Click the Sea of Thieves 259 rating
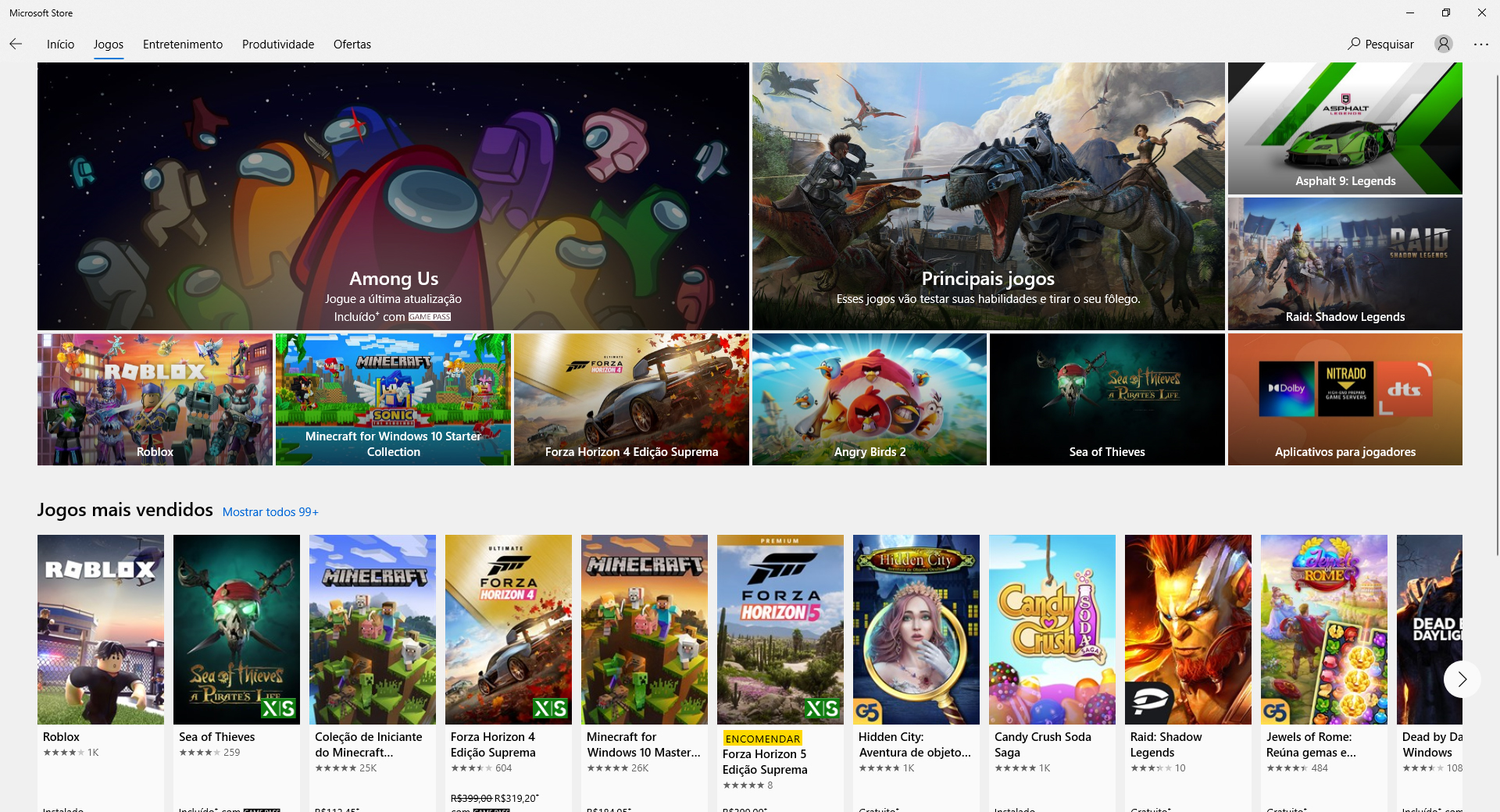The width and height of the screenshot is (1500, 812). tap(209, 753)
